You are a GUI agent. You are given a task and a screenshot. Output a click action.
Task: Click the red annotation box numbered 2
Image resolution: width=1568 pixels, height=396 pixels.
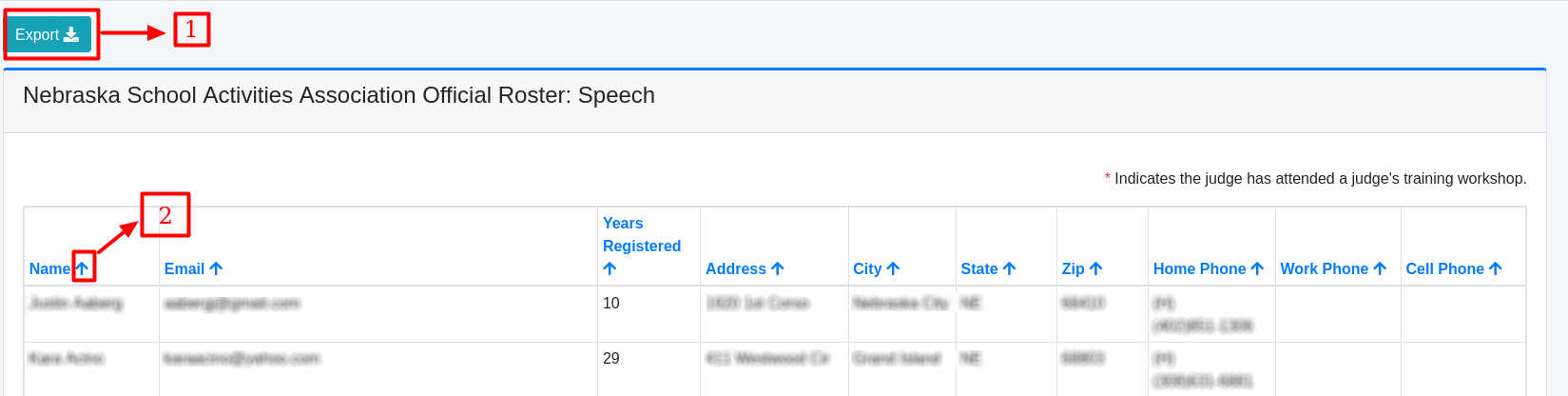165,215
